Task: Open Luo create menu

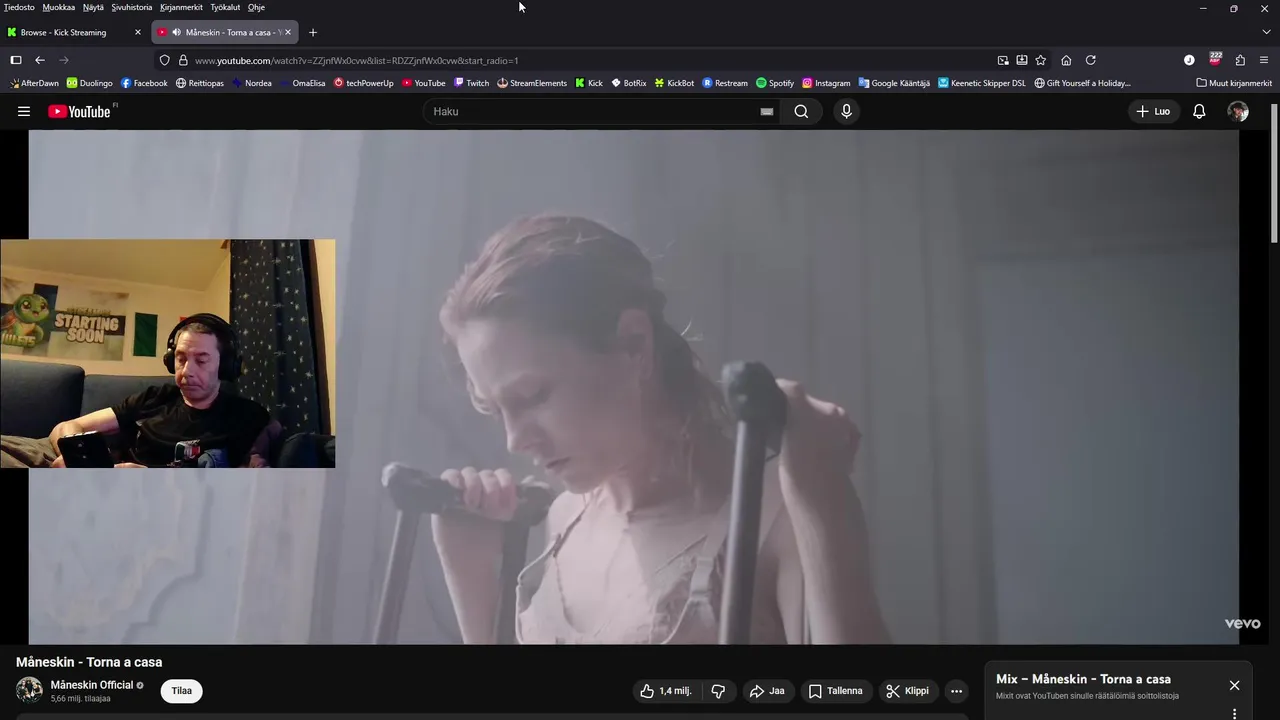Action: [x=1153, y=111]
